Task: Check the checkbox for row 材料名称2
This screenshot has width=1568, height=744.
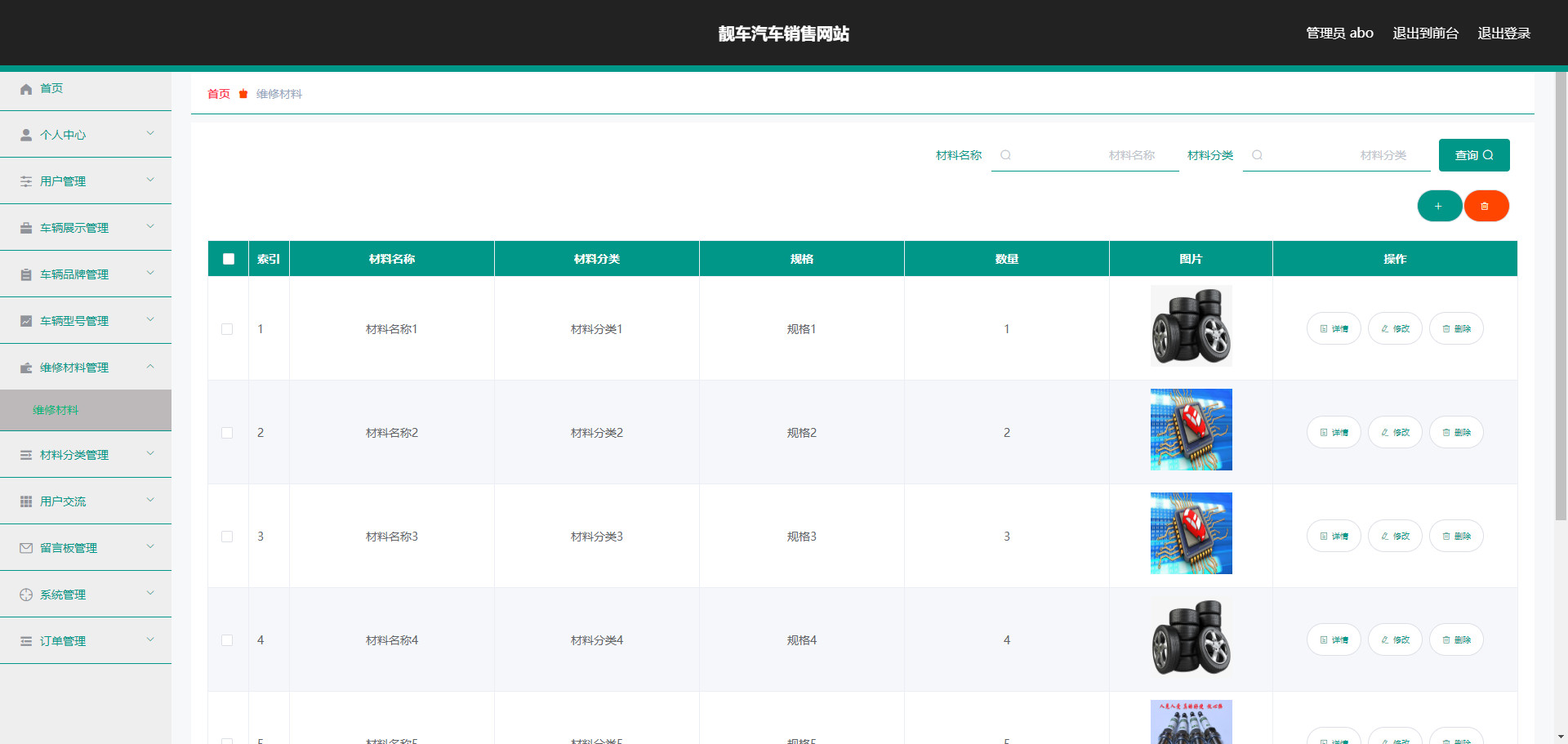Action: (x=227, y=433)
